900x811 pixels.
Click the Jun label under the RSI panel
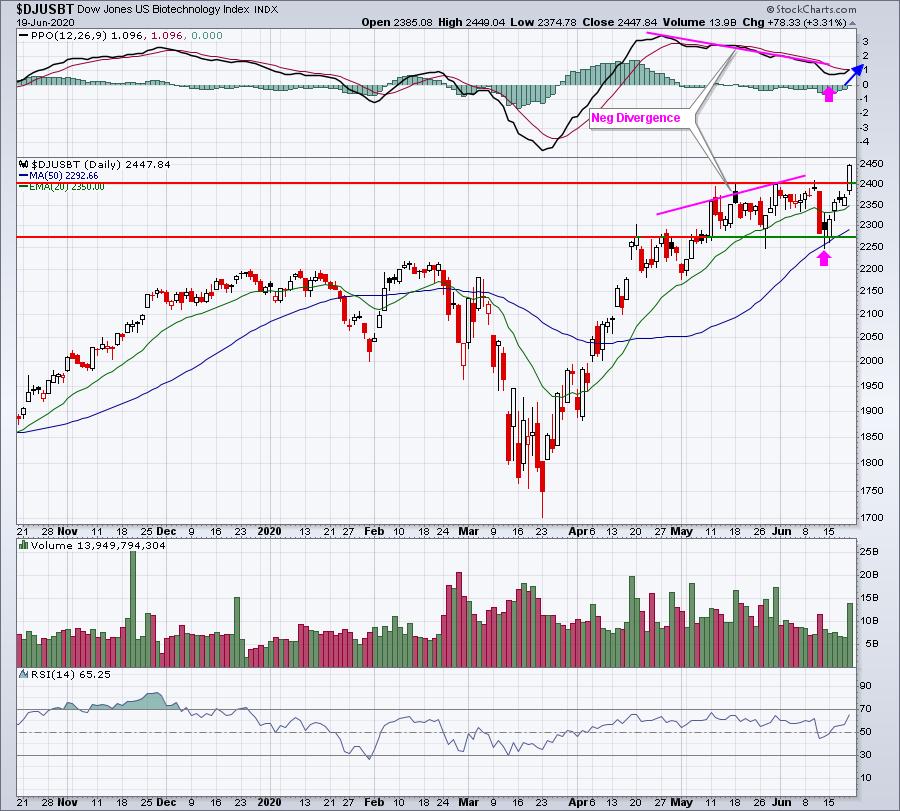(x=781, y=802)
